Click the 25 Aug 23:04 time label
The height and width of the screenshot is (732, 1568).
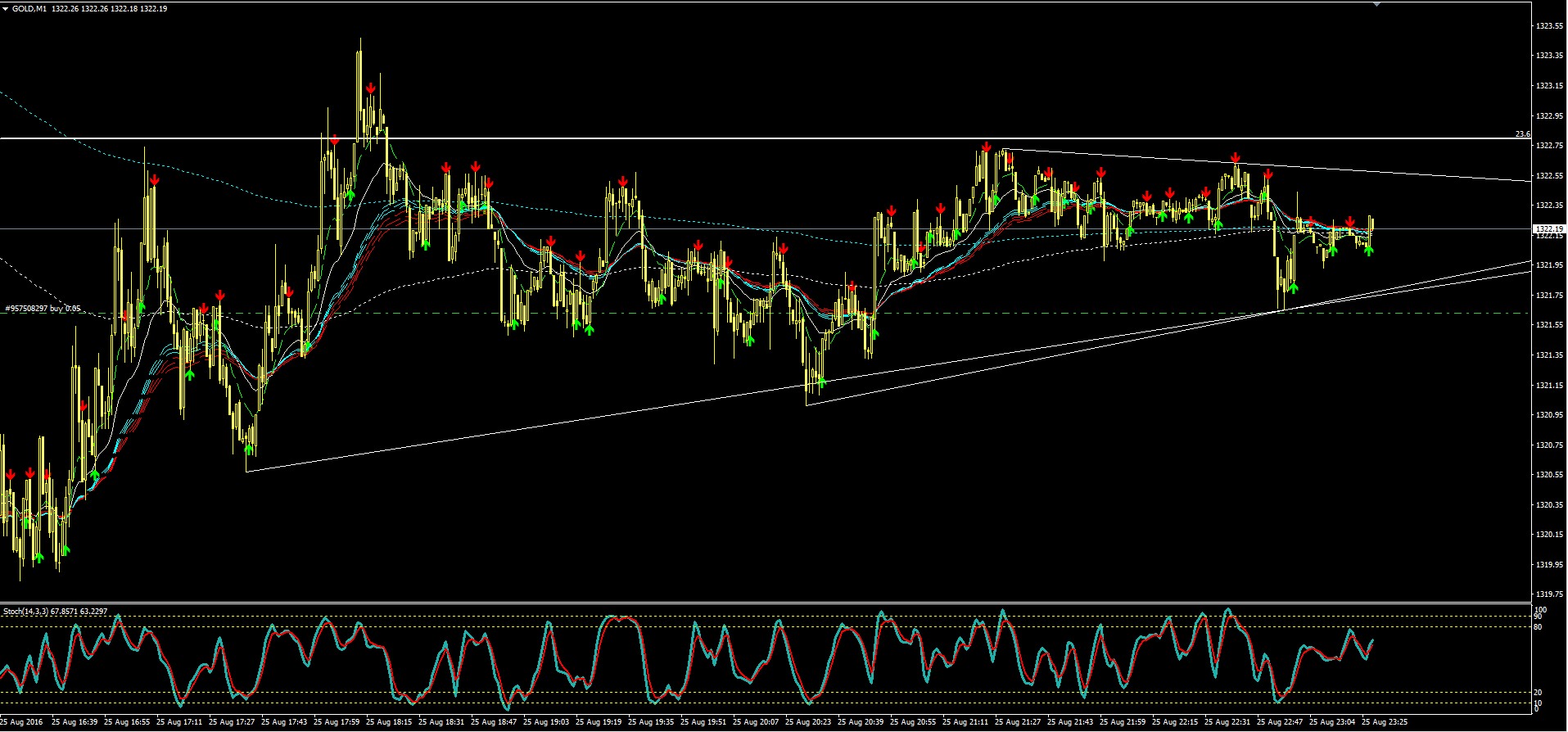click(1332, 722)
